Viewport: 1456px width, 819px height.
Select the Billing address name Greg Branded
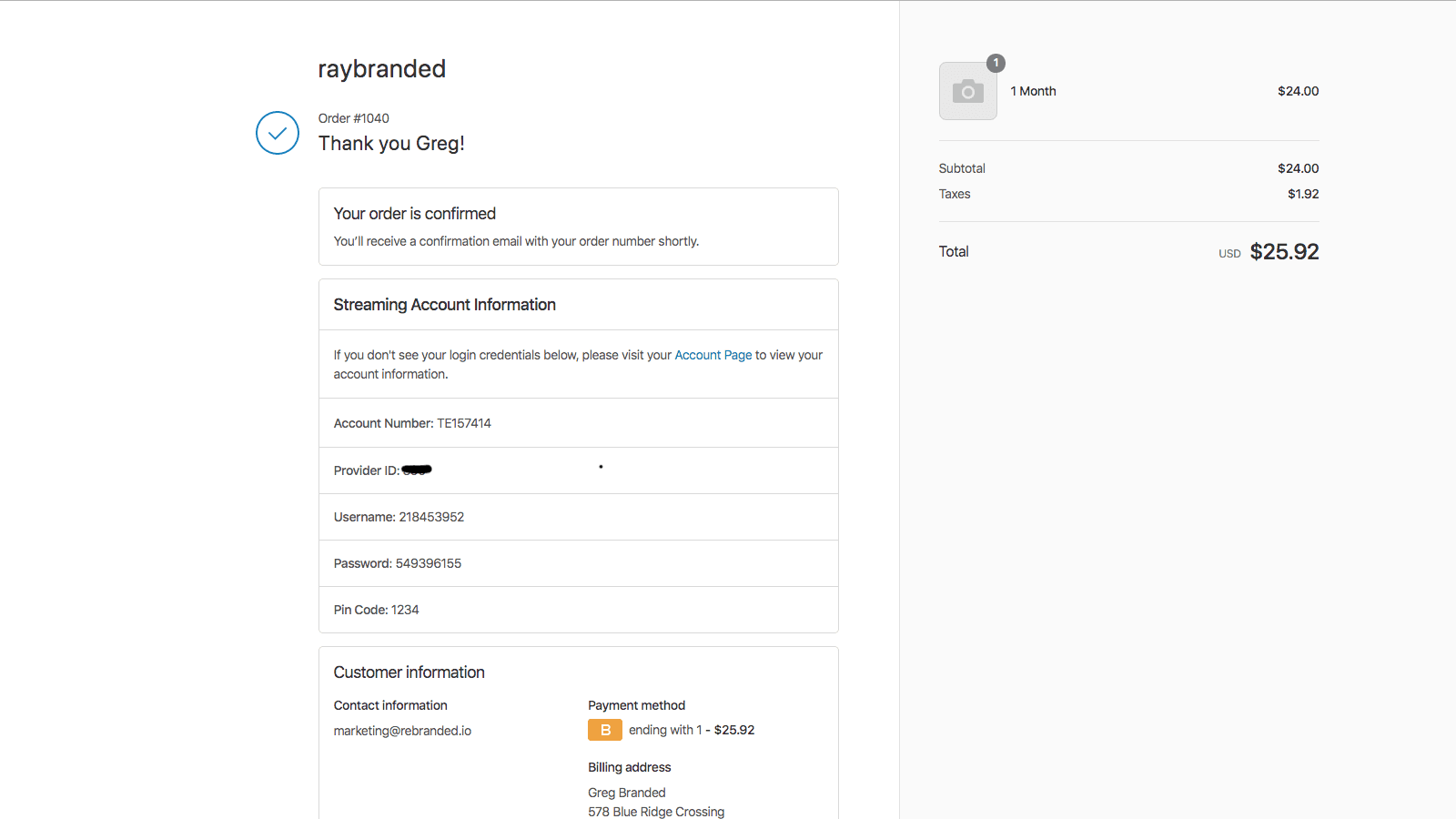(x=626, y=792)
